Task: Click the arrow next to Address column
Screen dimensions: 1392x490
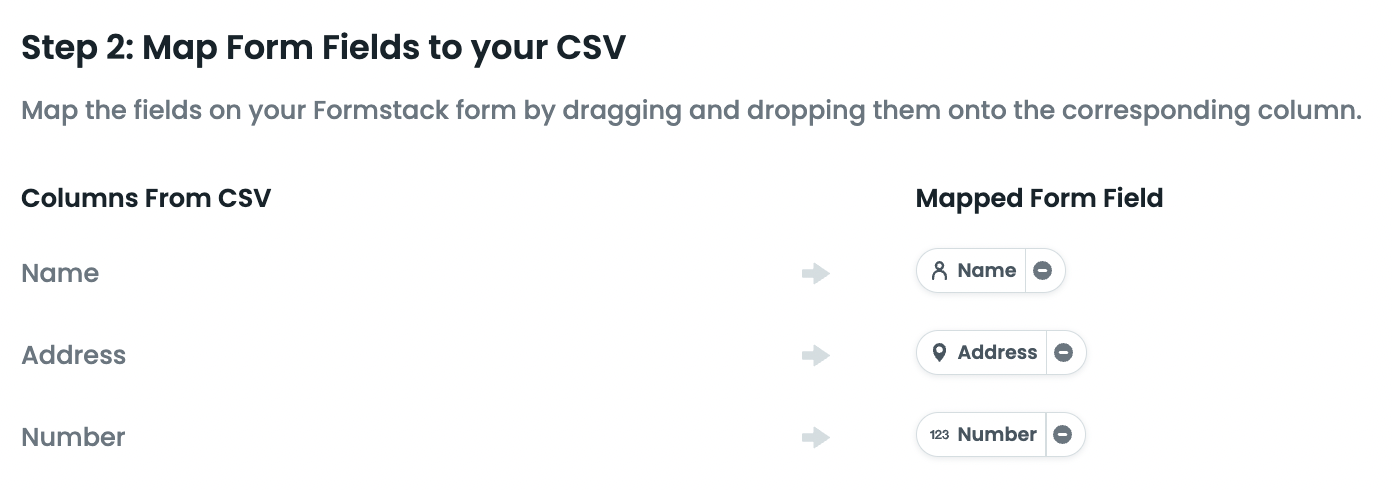Action: point(816,355)
